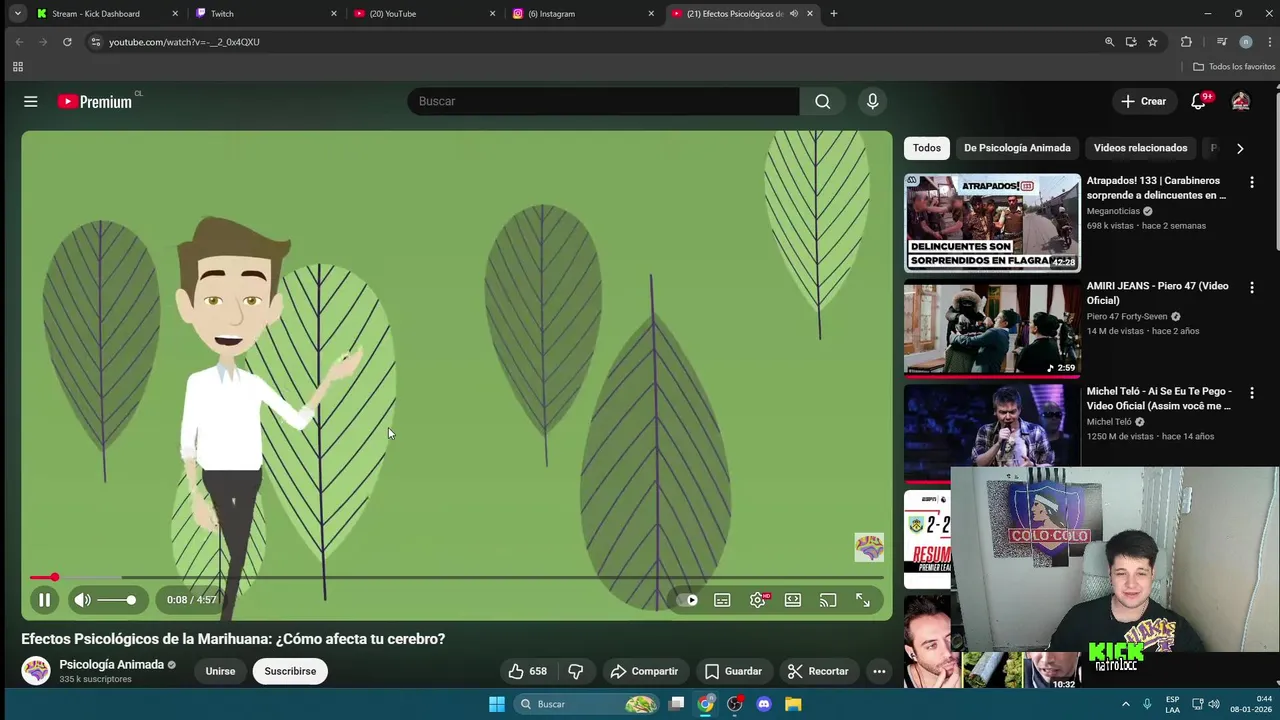
Task: Enter full screen mode
Action: point(863,600)
